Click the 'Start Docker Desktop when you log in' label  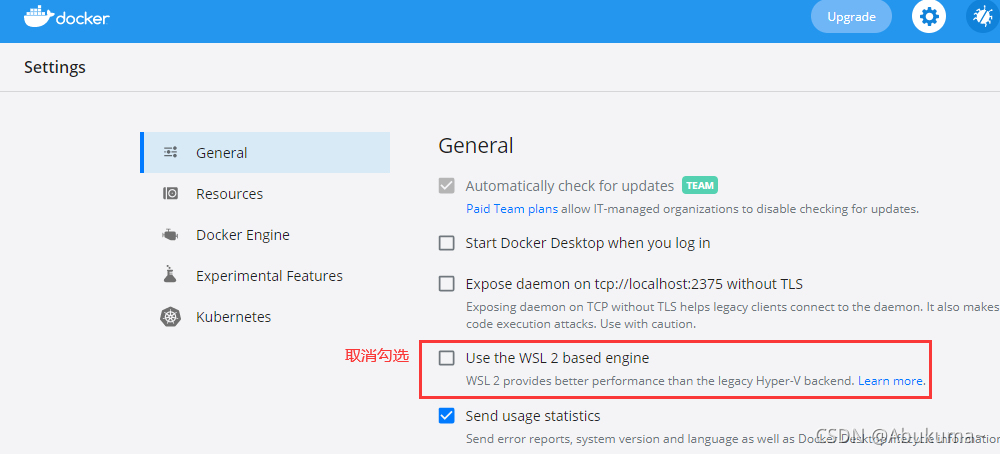[x=588, y=243]
